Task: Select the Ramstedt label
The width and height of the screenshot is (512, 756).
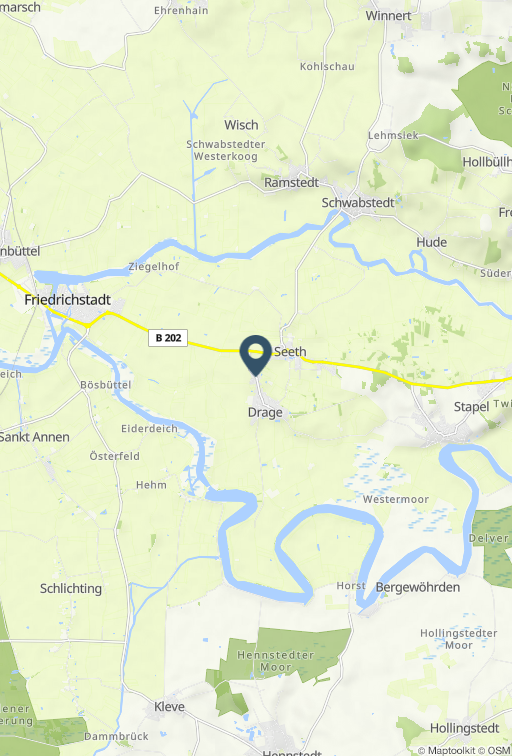Action: [291, 183]
